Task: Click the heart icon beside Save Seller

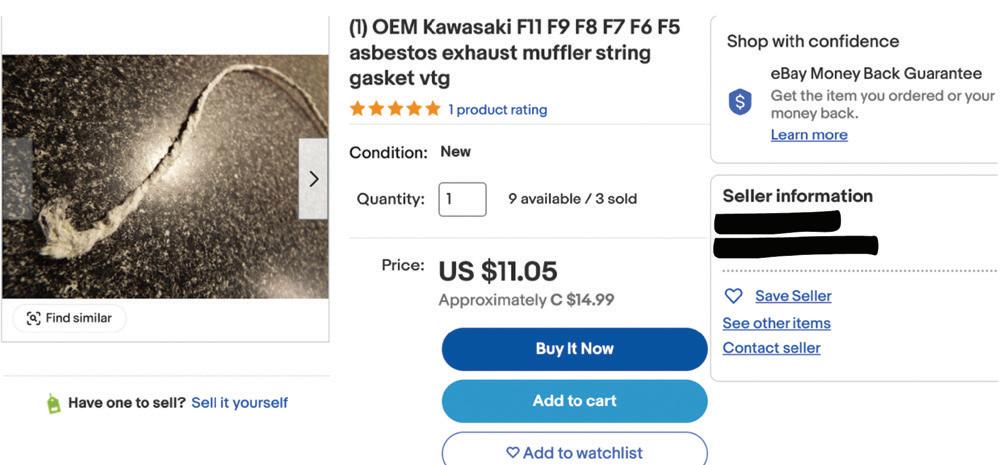Action: (x=733, y=296)
